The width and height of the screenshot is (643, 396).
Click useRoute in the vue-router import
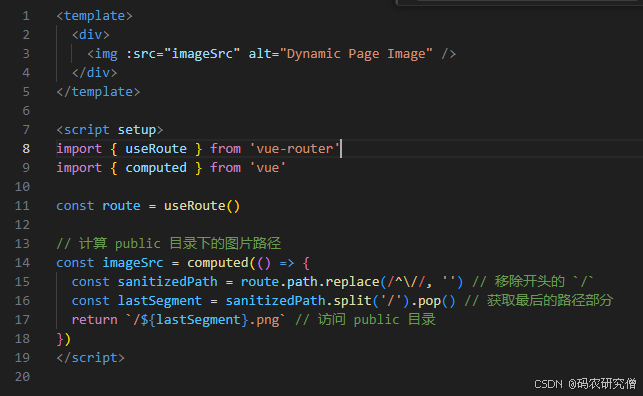click(156, 149)
